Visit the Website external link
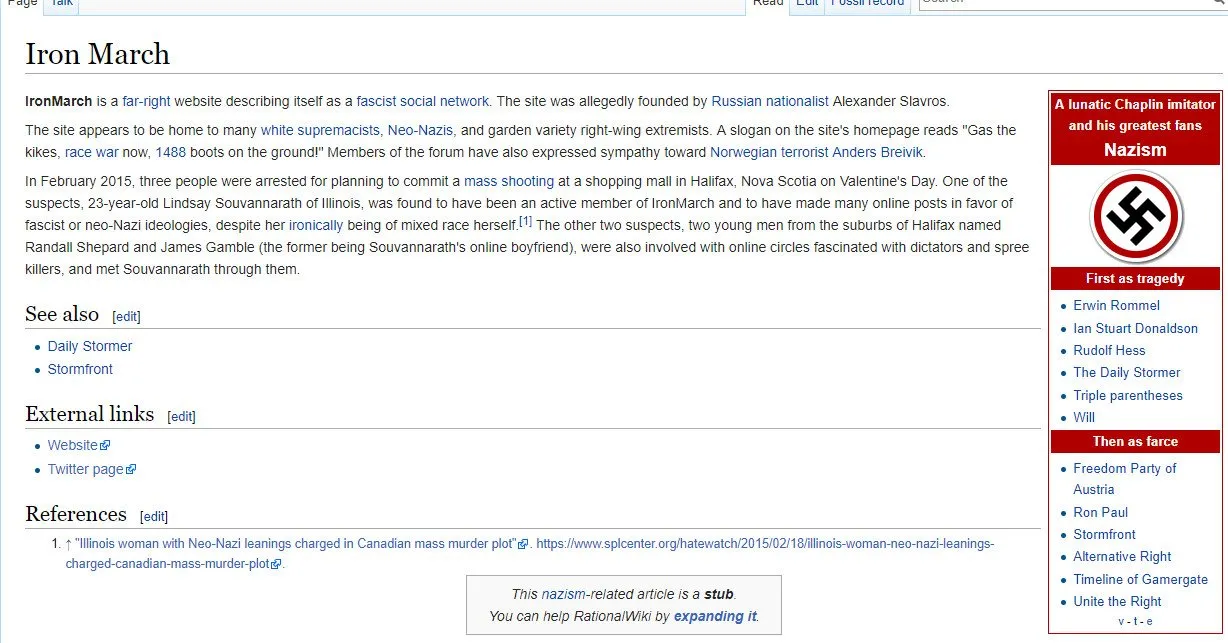The image size is (1228, 643). [73, 445]
